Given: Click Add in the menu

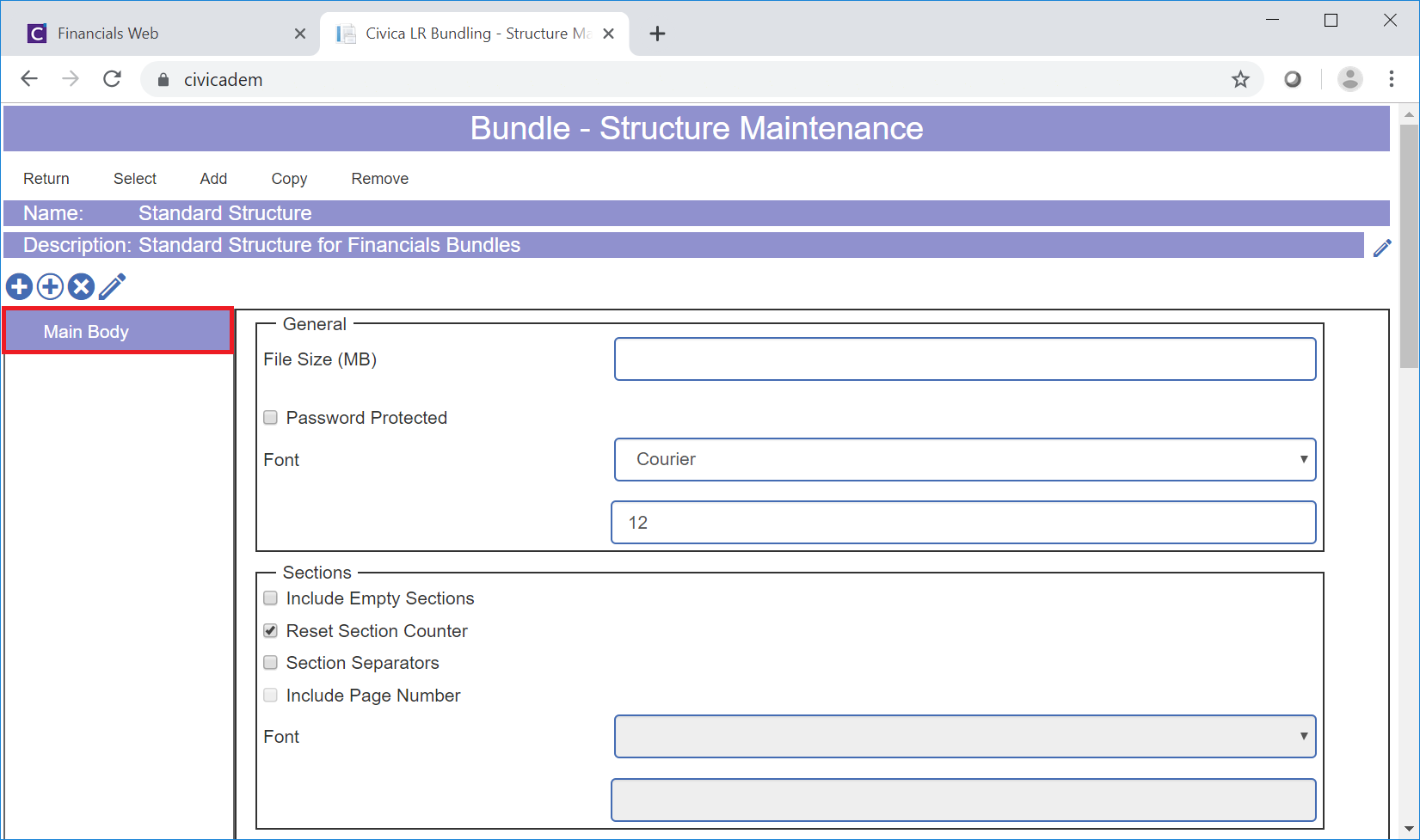Looking at the screenshot, I should coord(213,179).
